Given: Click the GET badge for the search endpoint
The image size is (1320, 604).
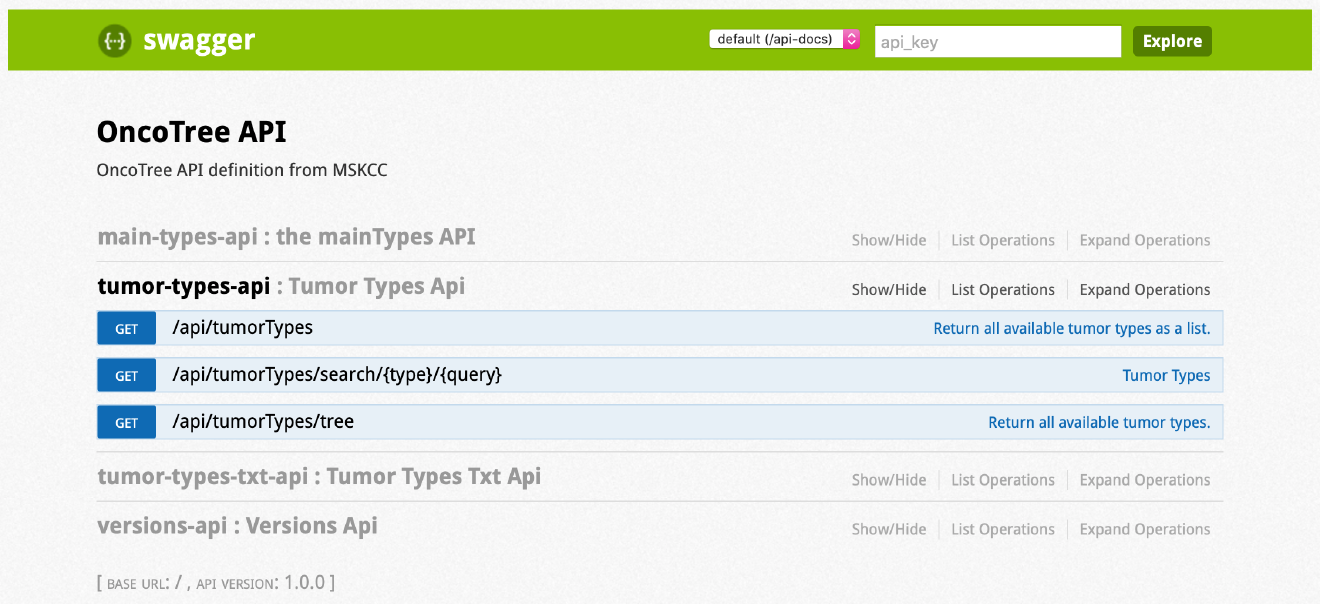Looking at the screenshot, I should pos(126,375).
